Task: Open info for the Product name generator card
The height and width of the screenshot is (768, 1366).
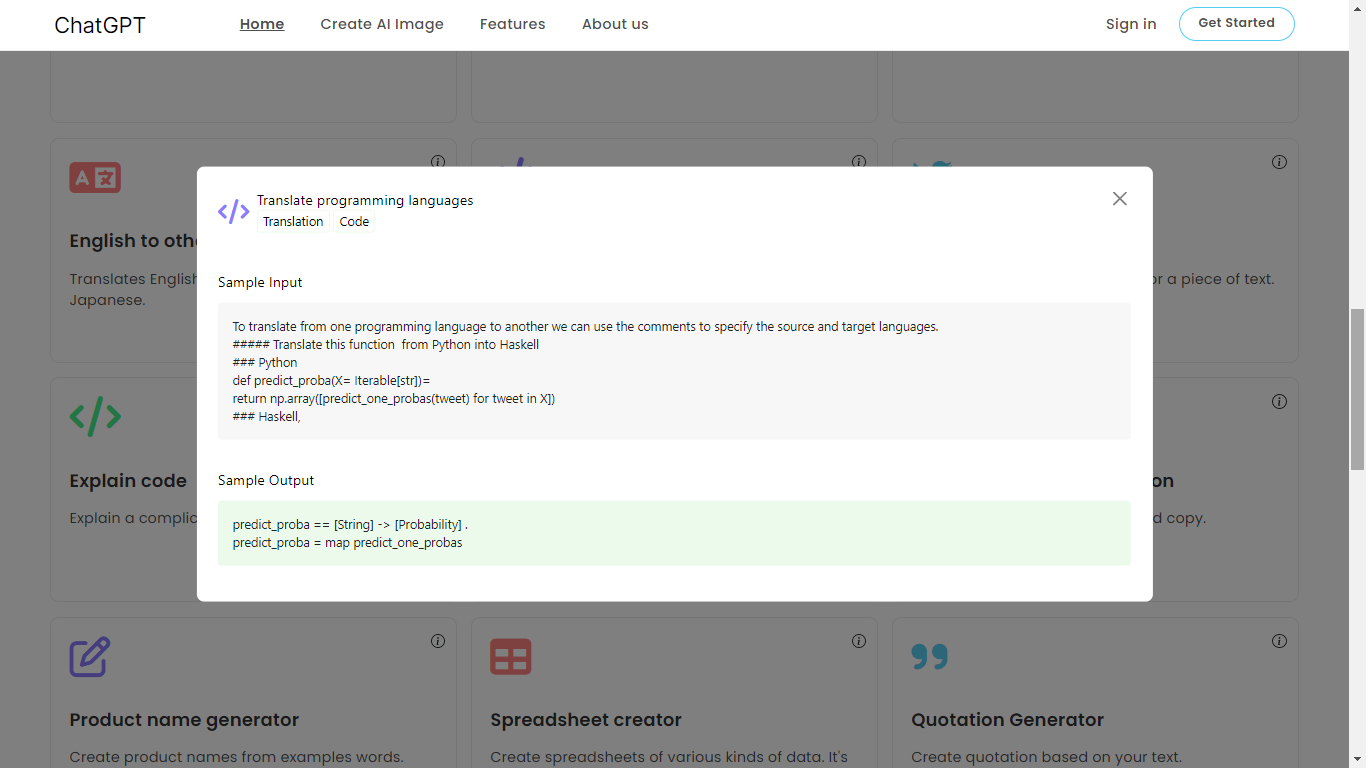Action: tap(437, 641)
